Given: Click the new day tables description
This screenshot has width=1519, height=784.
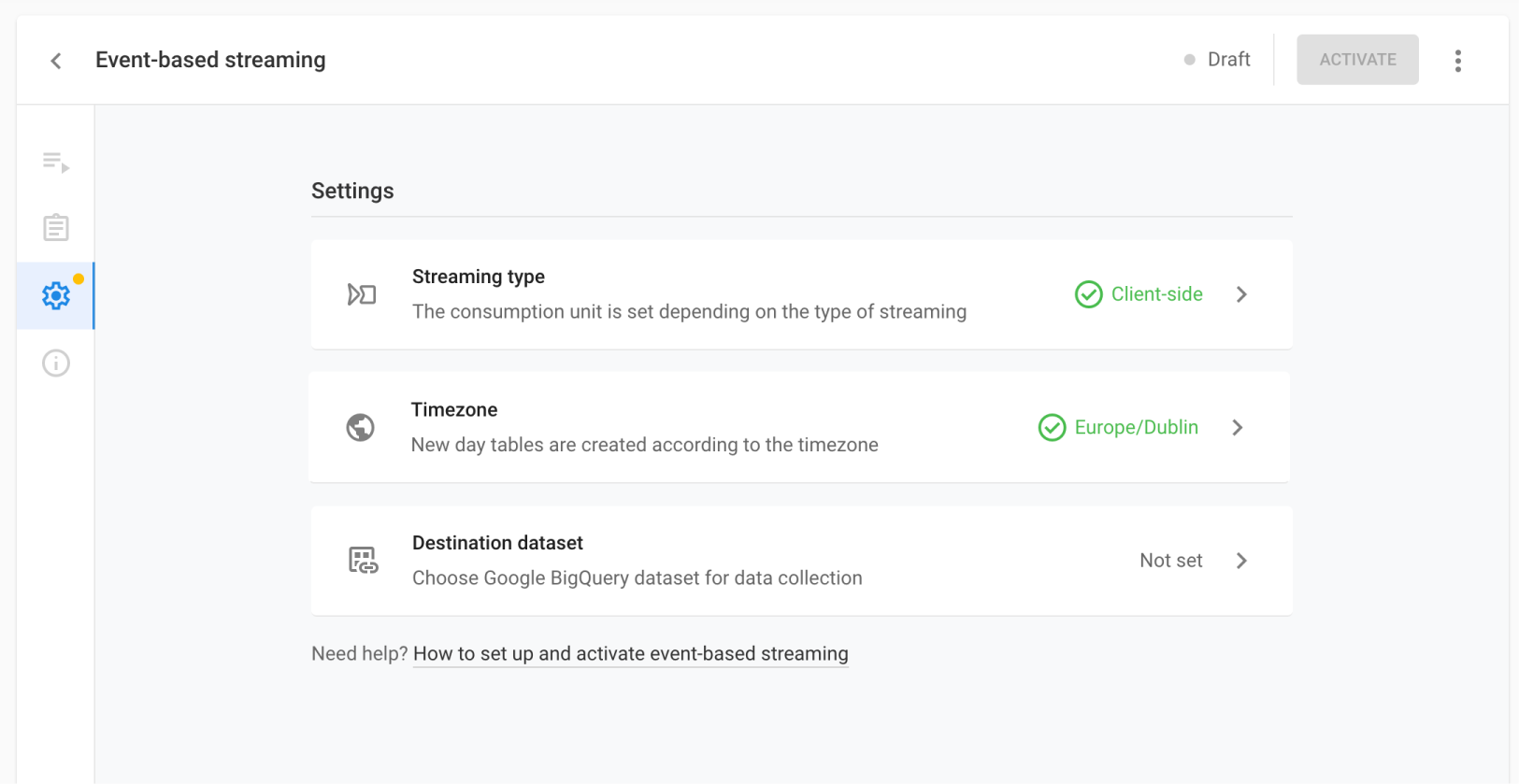Looking at the screenshot, I should (x=645, y=445).
